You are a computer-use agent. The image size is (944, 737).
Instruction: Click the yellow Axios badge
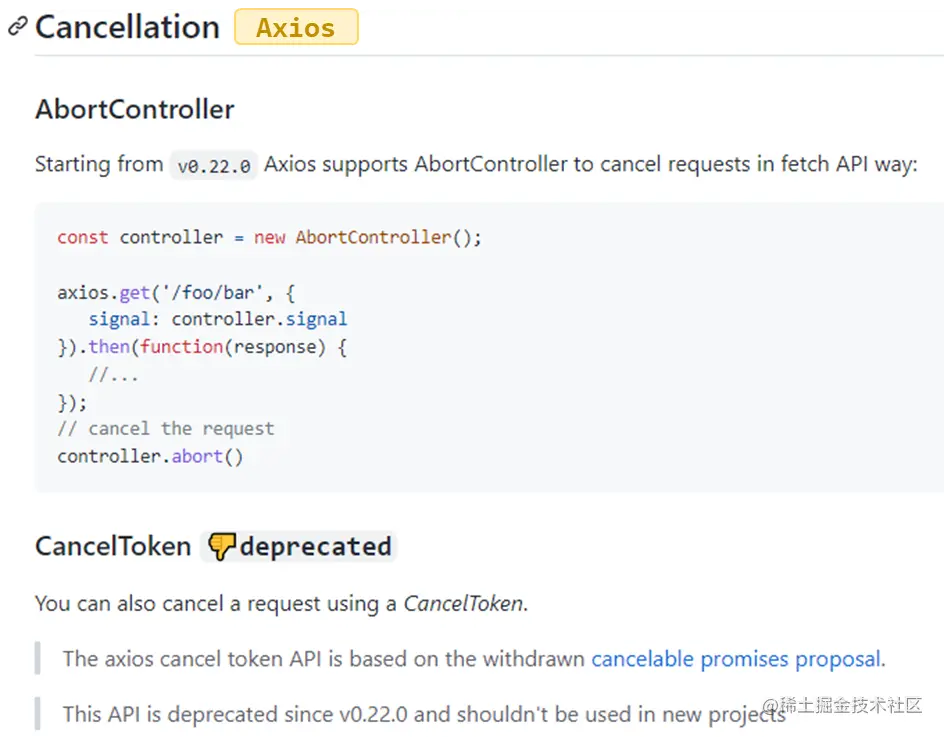296,27
